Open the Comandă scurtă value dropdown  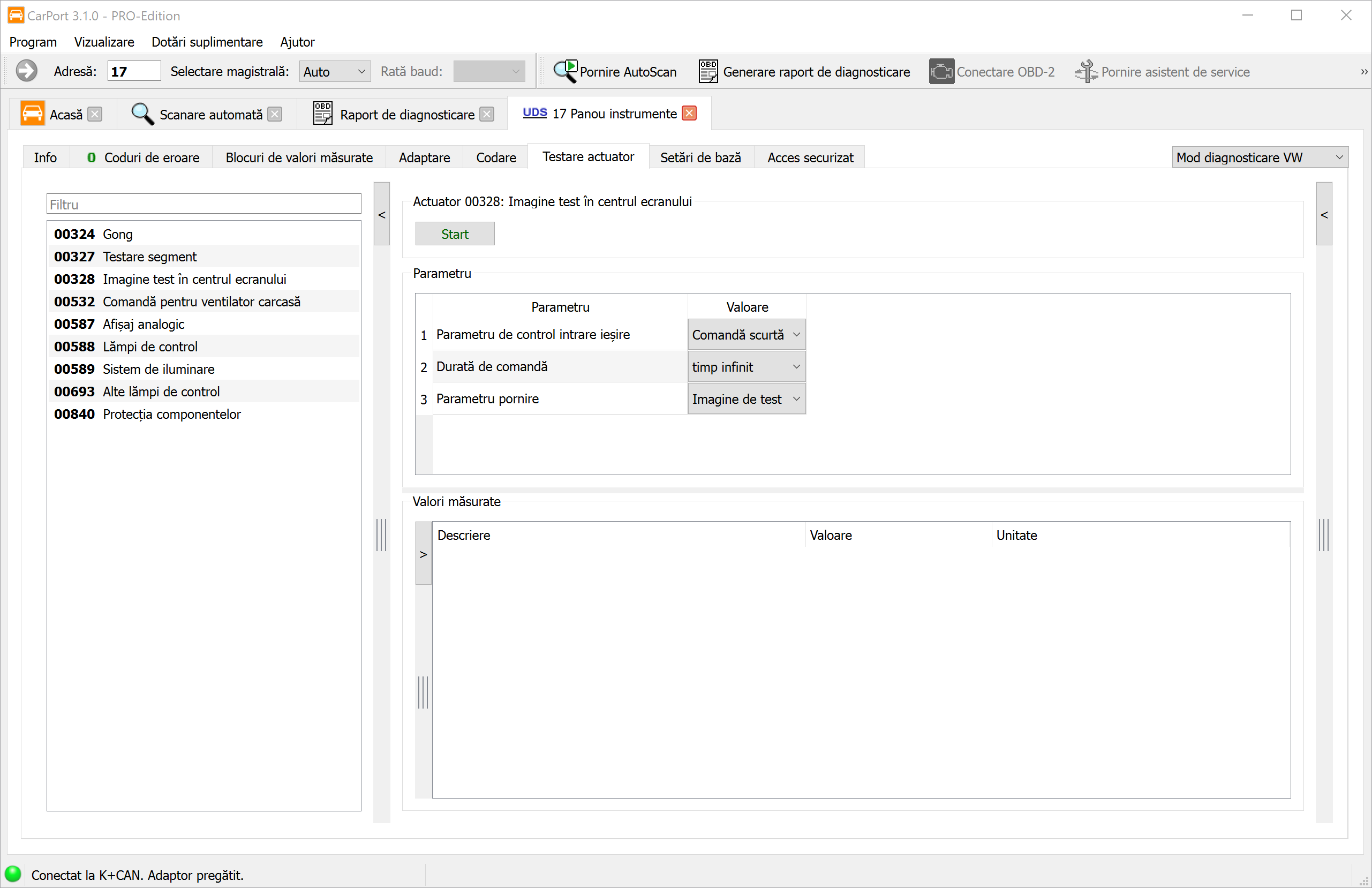click(x=747, y=335)
